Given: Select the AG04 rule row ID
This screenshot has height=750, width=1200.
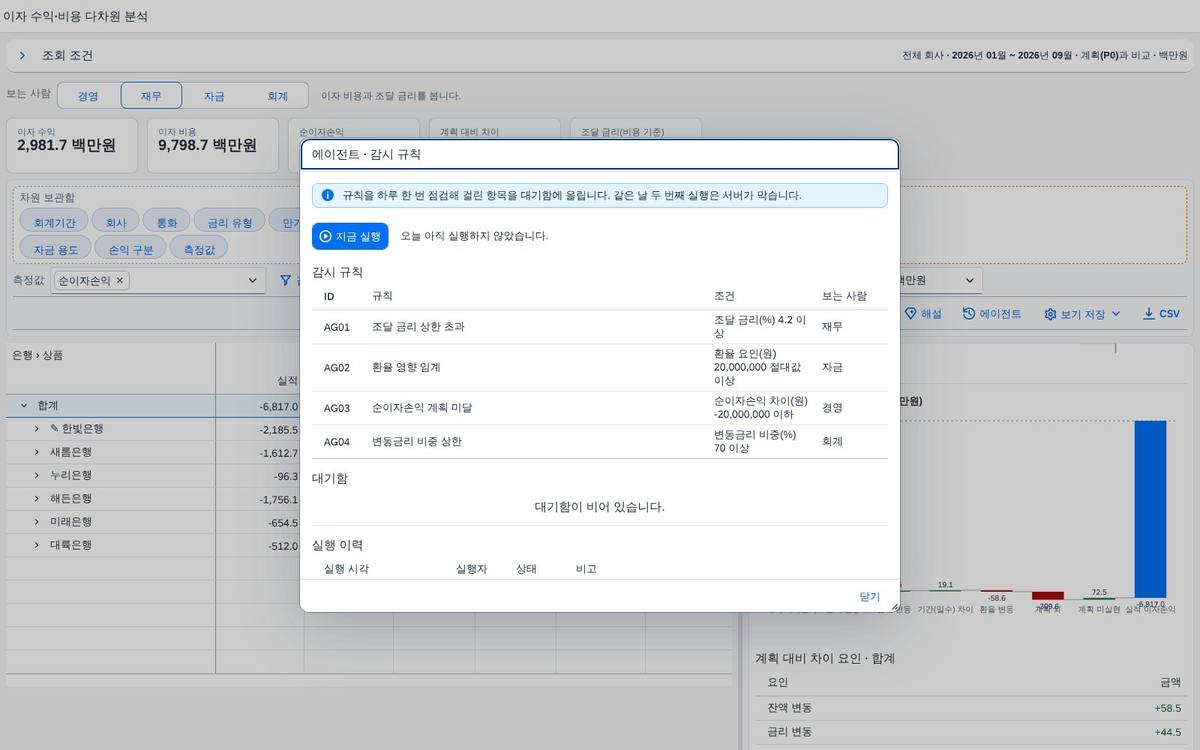Looking at the screenshot, I should coord(337,441).
